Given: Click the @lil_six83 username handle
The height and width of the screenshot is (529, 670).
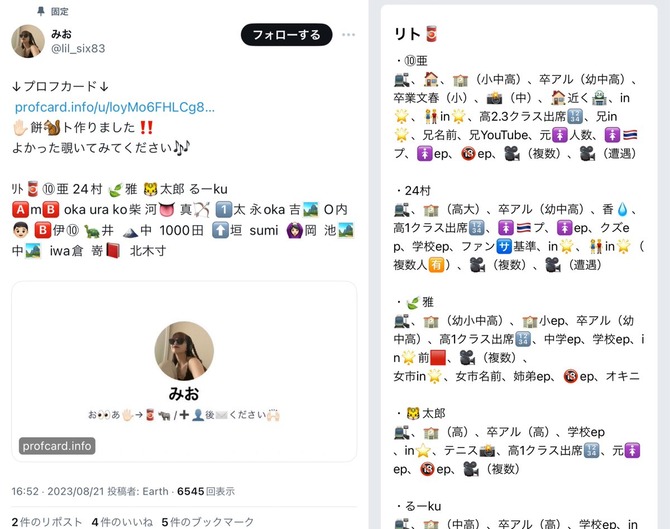Looking at the screenshot, I should coord(78,49).
